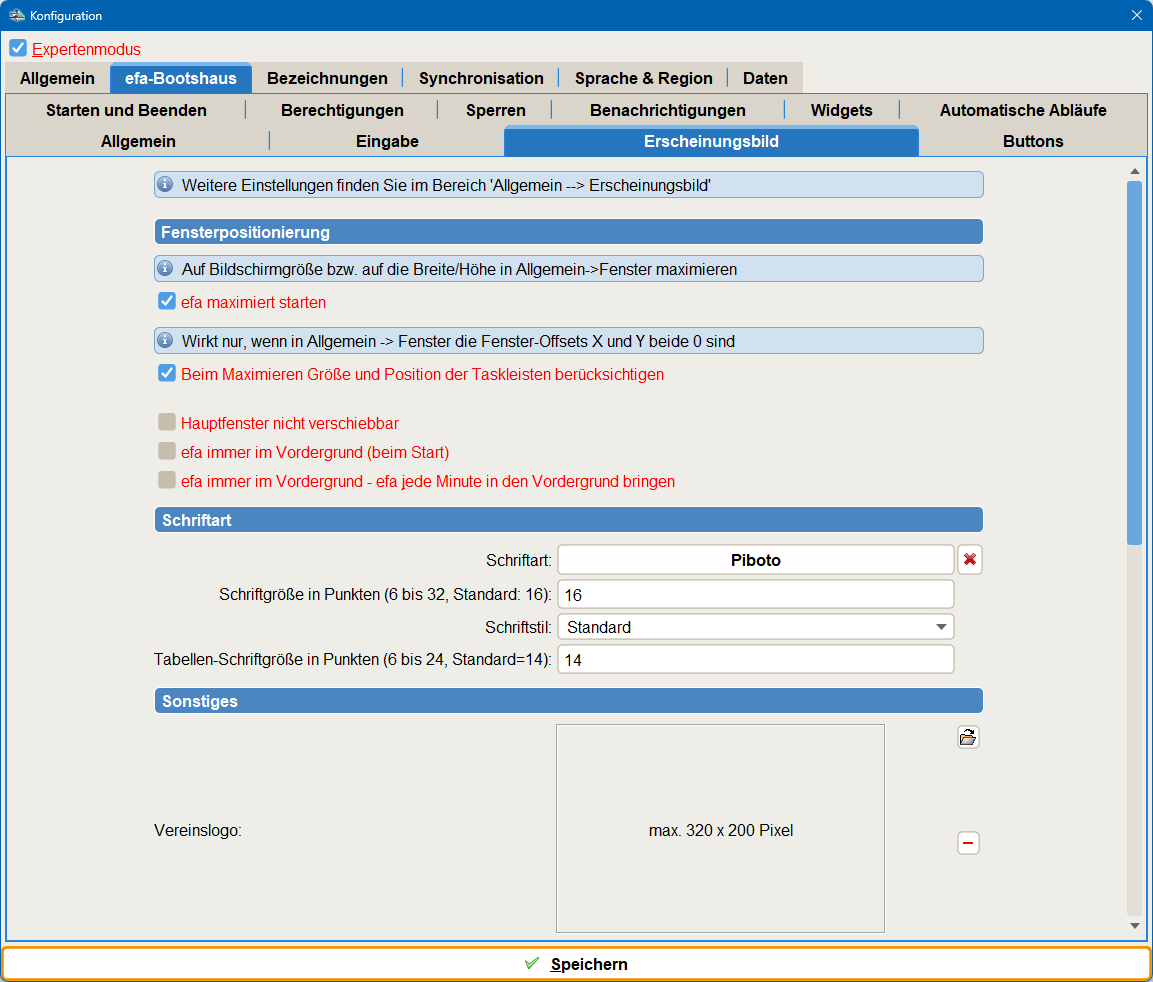Open the Schriftstil dropdown
Viewport: 1153px width, 982px height.
755,628
